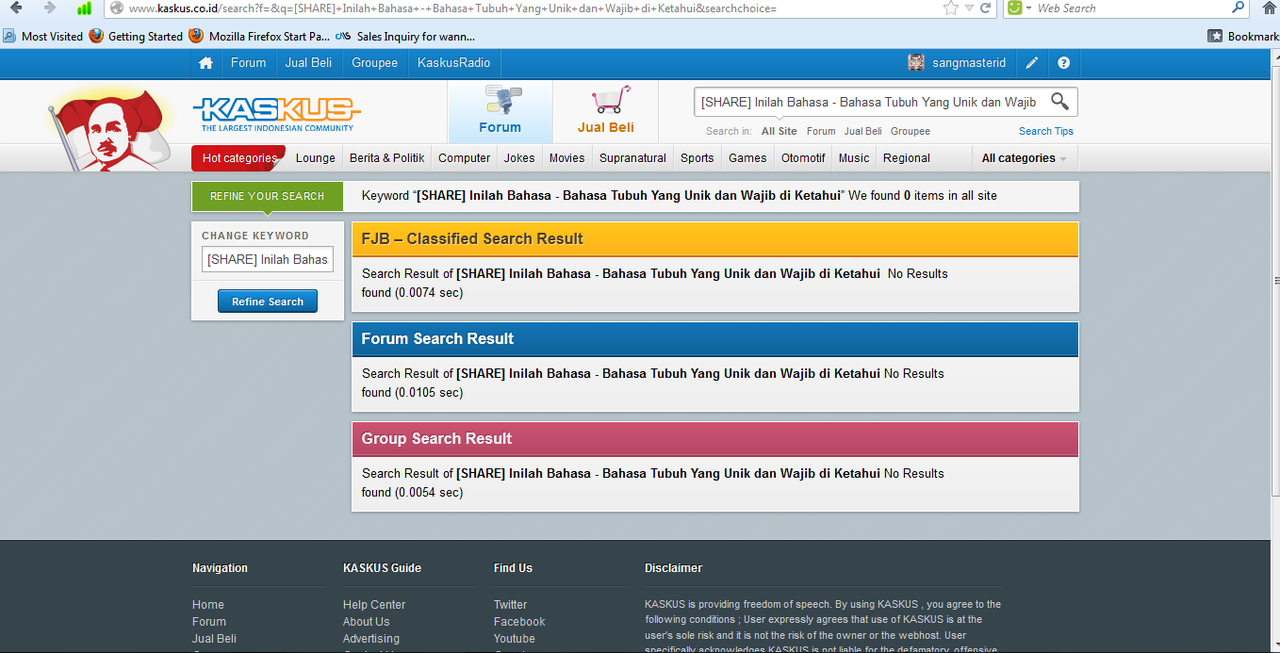
Task: Bookmark this page with the star icon
Action: pos(950,8)
